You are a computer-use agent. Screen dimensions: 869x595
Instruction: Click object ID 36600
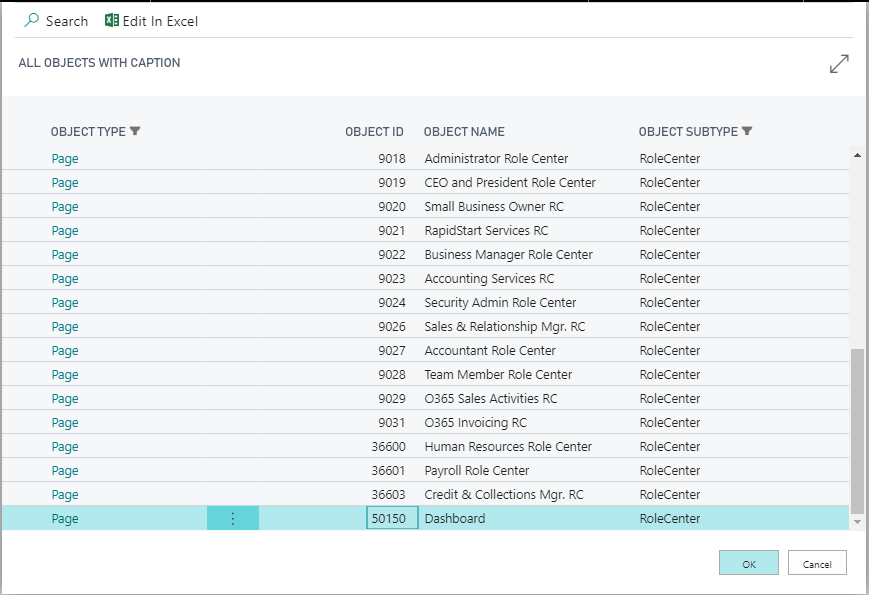(389, 447)
